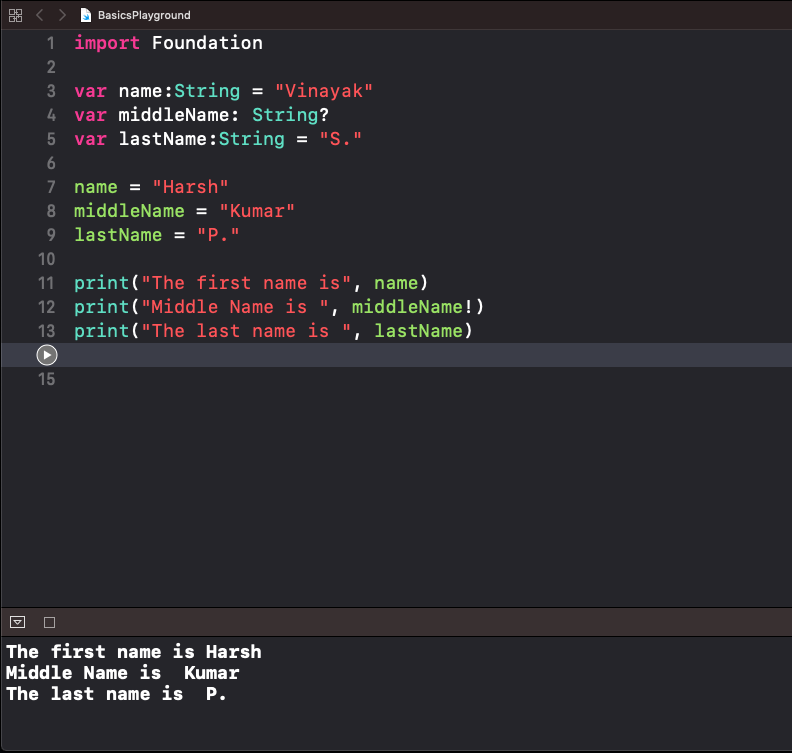The width and height of the screenshot is (792, 753).
Task: Click line number 7 in the gutter
Action: [x=50, y=187]
